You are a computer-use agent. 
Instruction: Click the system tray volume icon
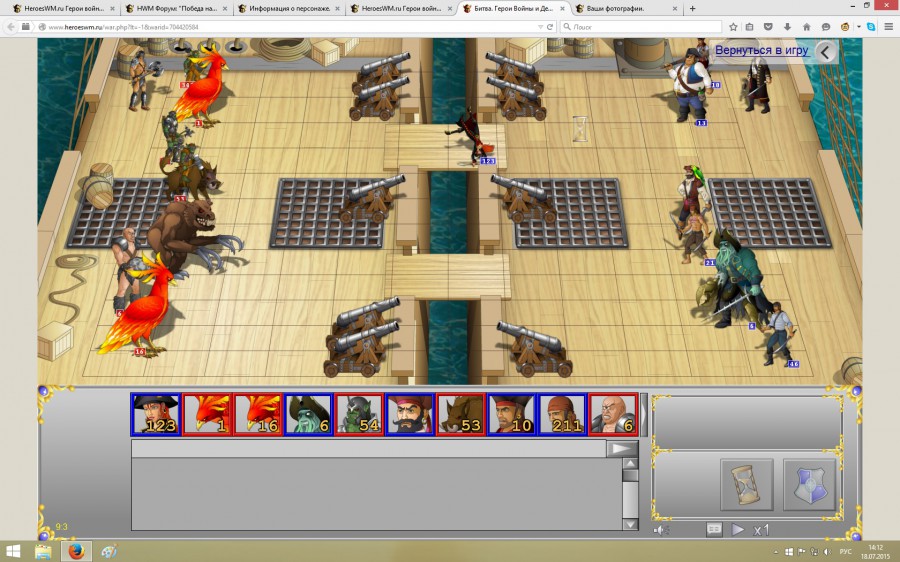coord(827,552)
